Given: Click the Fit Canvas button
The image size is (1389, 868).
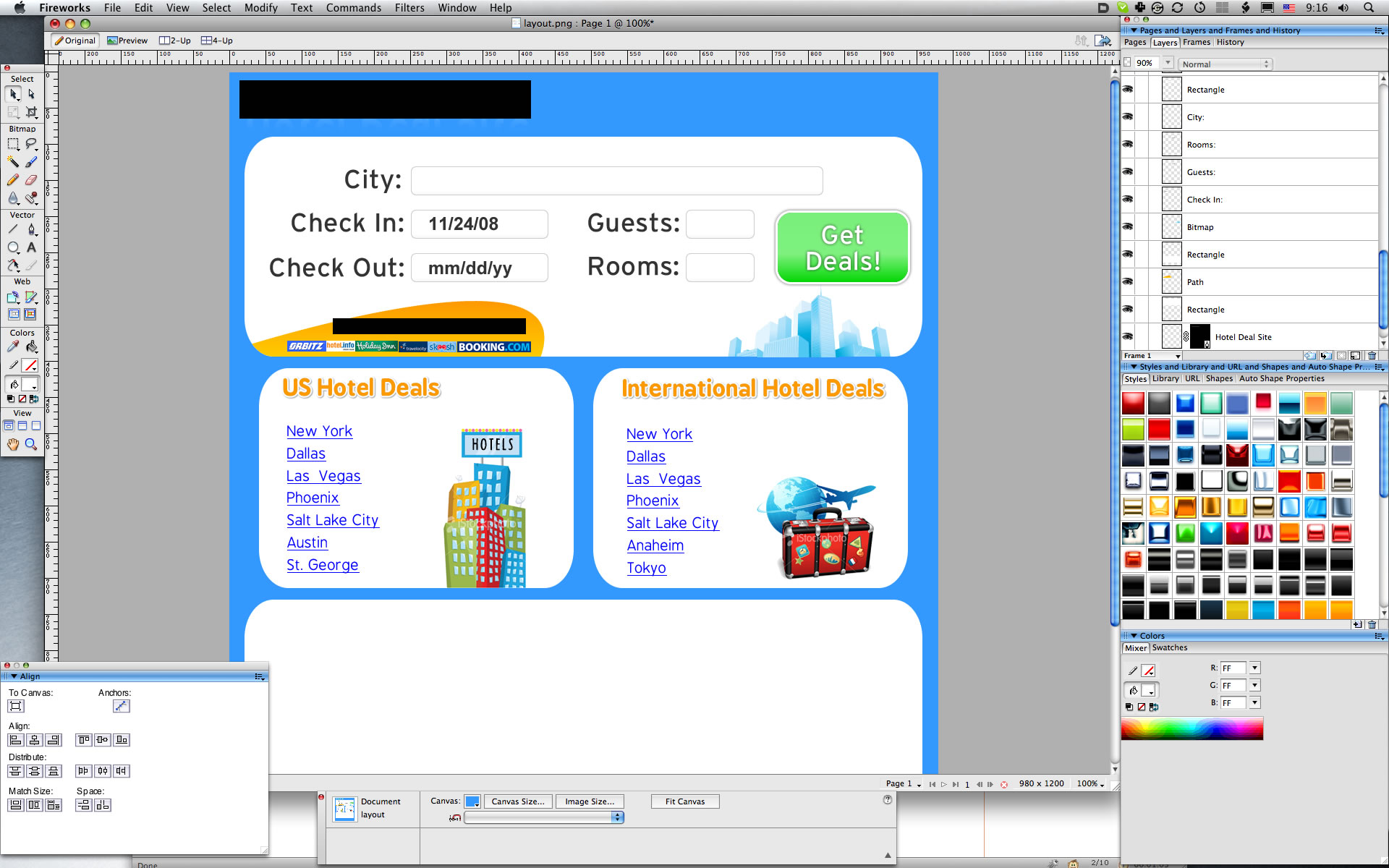Looking at the screenshot, I should click(x=685, y=801).
